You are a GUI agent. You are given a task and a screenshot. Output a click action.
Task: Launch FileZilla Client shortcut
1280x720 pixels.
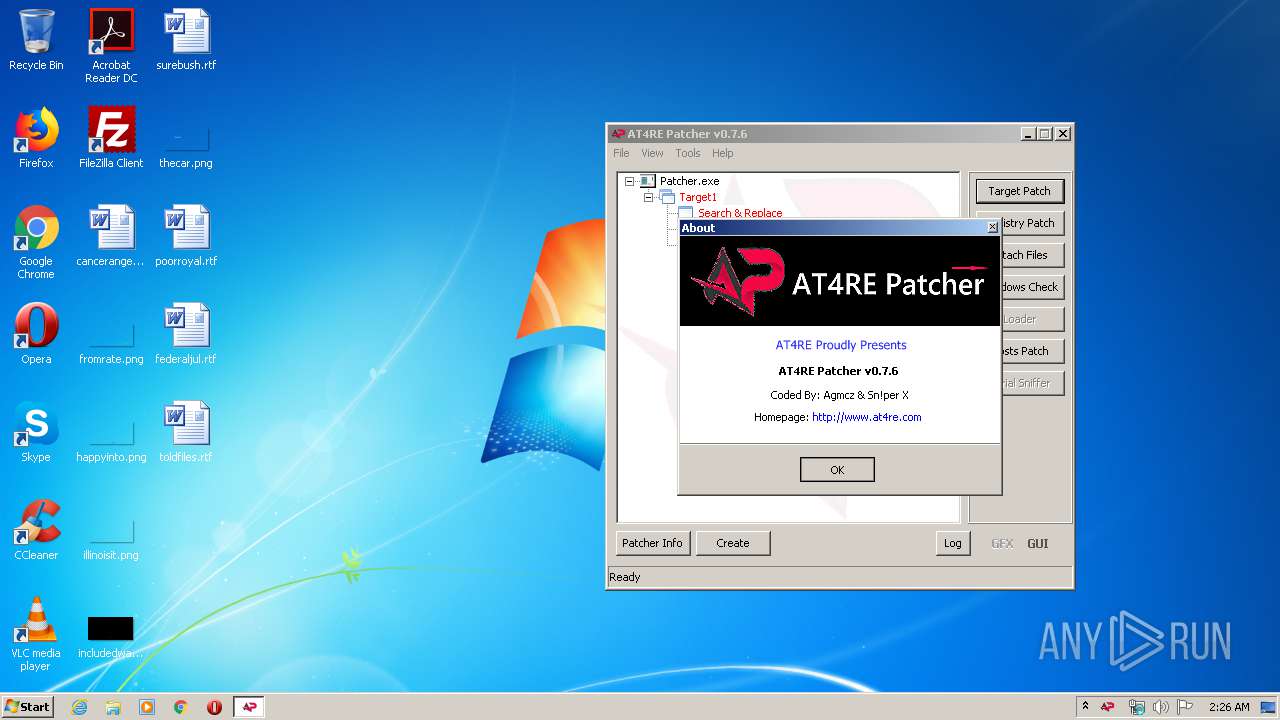111,138
